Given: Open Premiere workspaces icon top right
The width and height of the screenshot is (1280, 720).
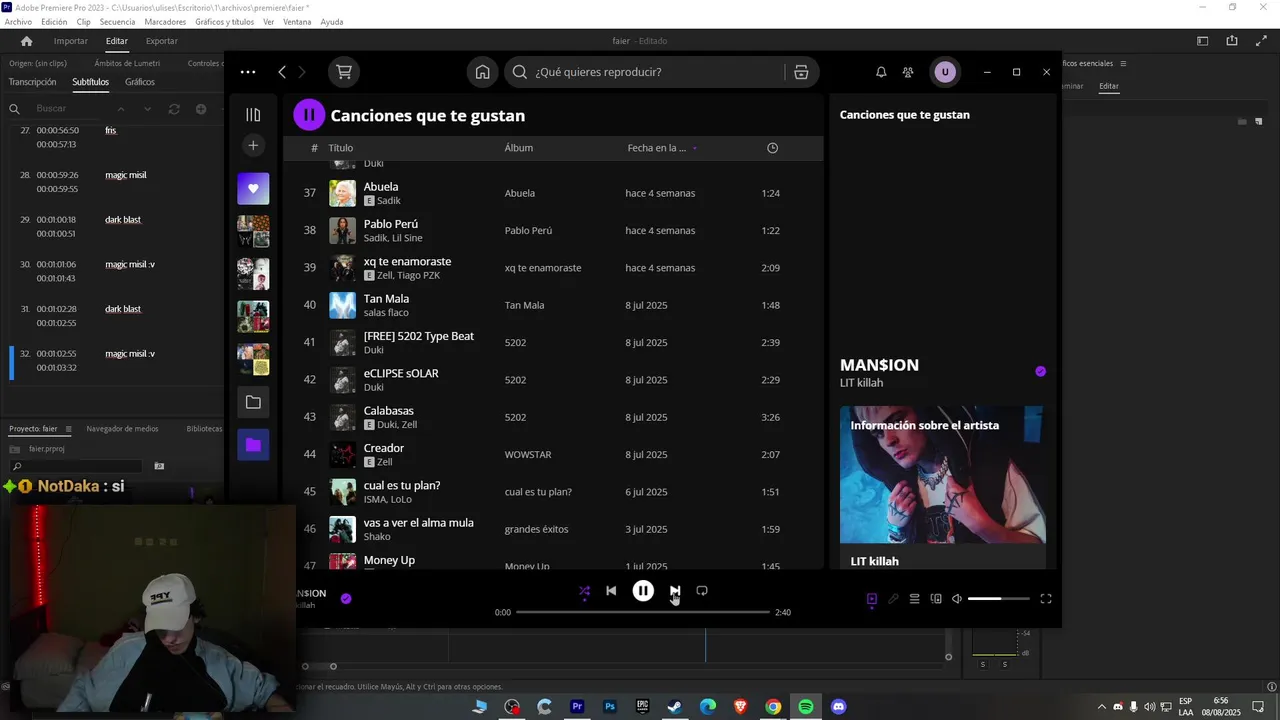Looking at the screenshot, I should (1203, 41).
